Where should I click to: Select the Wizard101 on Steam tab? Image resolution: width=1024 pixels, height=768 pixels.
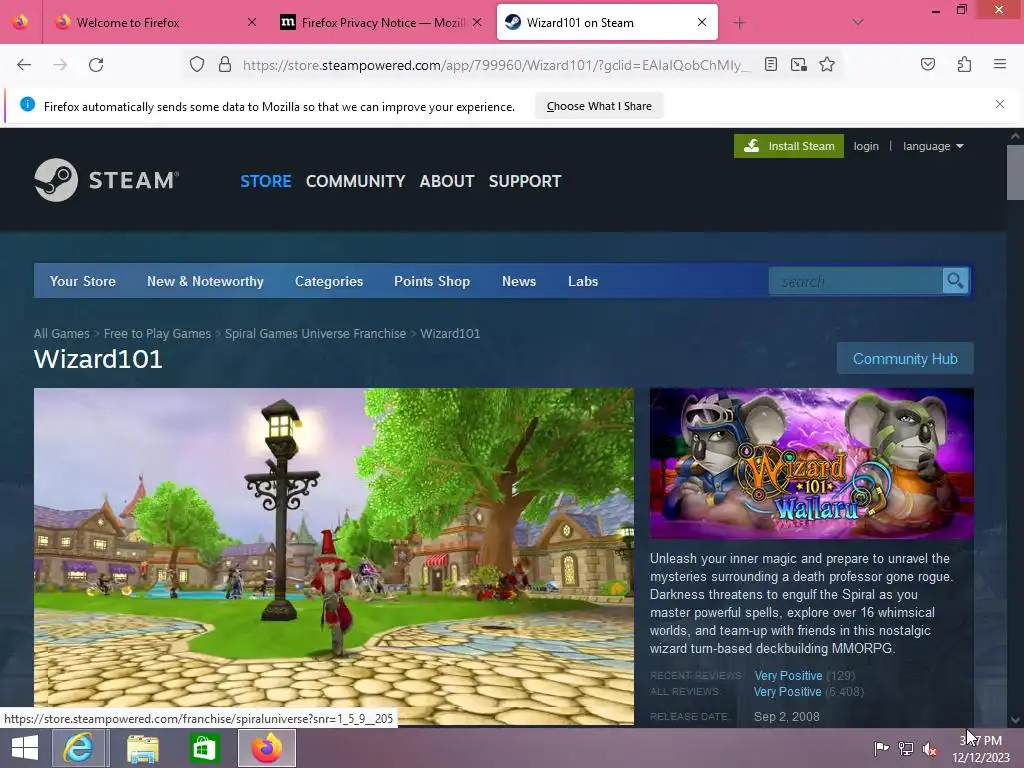[x=607, y=22]
